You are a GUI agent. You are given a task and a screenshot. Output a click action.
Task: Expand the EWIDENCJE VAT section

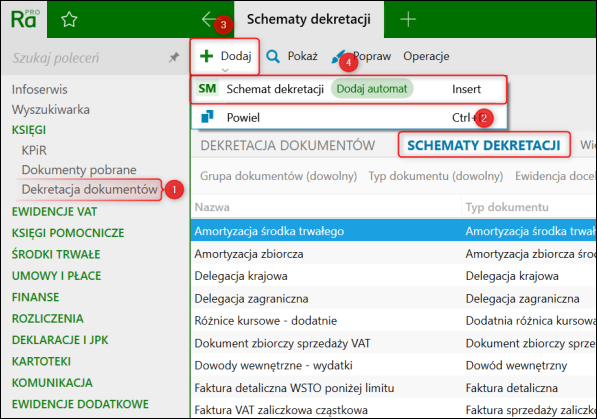pyautogui.click(x=54, y=211)
